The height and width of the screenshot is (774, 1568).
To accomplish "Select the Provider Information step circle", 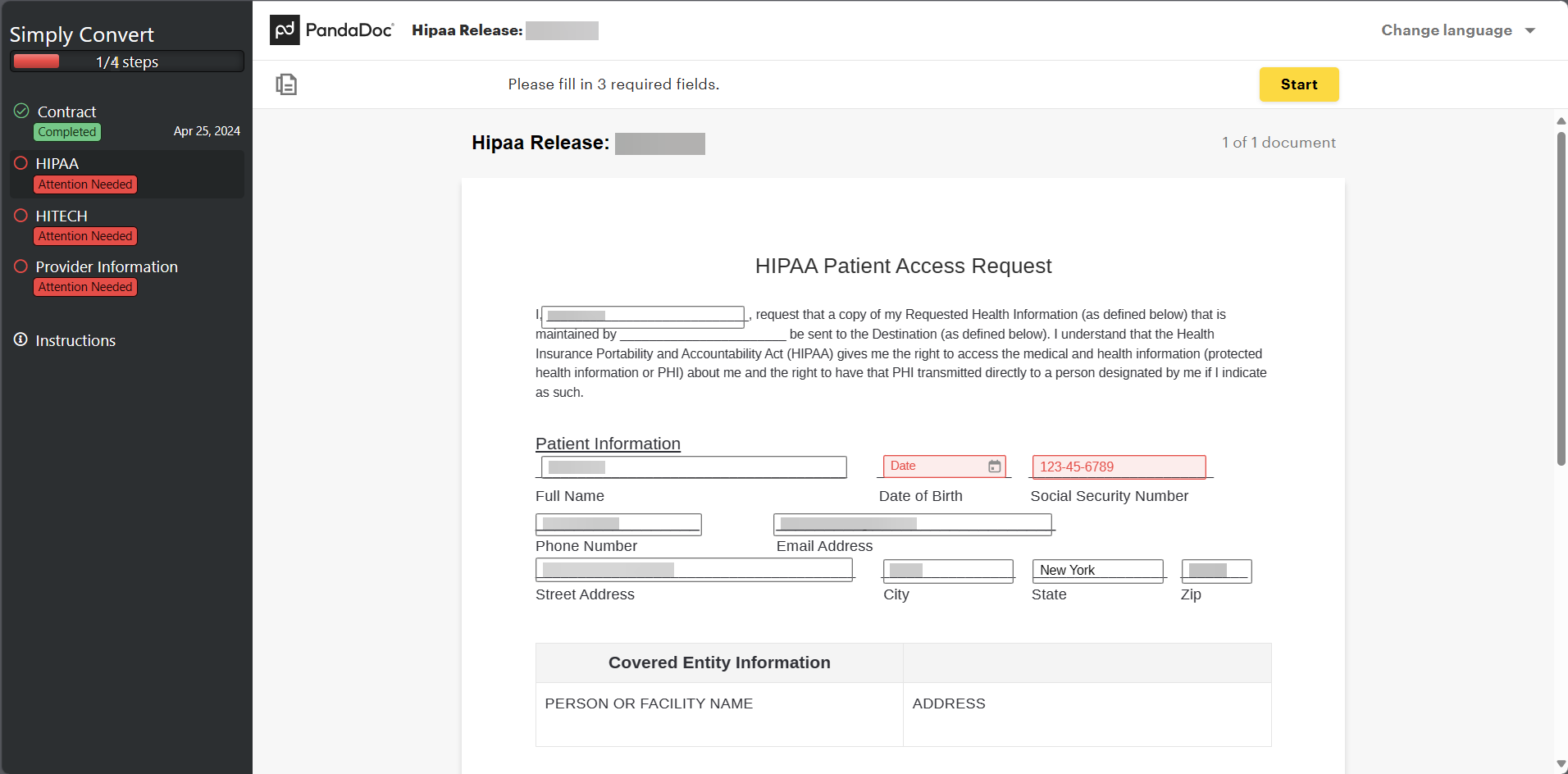I will point(21,266).
